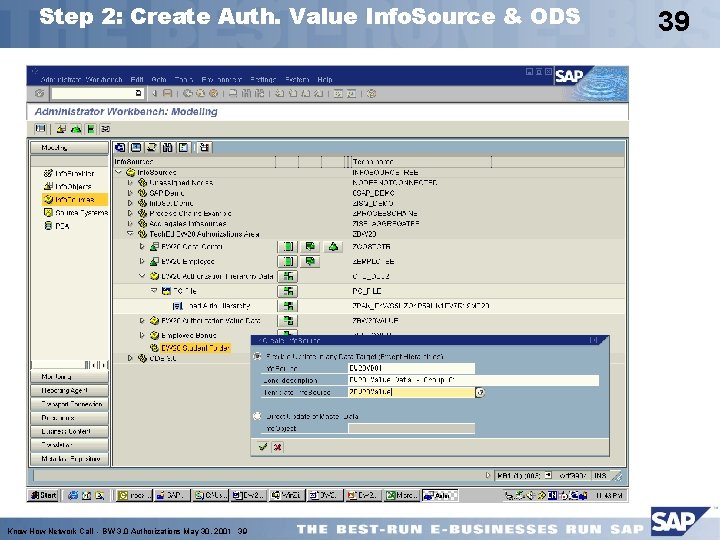Click the green icon in the BW20 Authorization Value Data row
The width and height of the screenshot is (720, 540).
coord(287,321)
